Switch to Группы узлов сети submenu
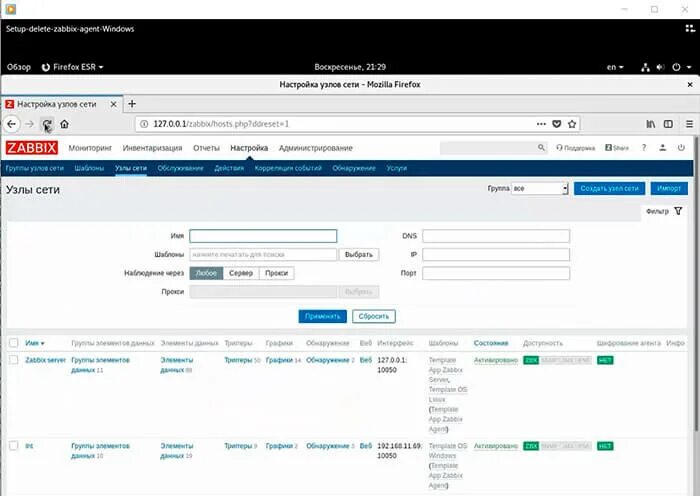This screenshot has width=700, height=496. click(34, 168)
